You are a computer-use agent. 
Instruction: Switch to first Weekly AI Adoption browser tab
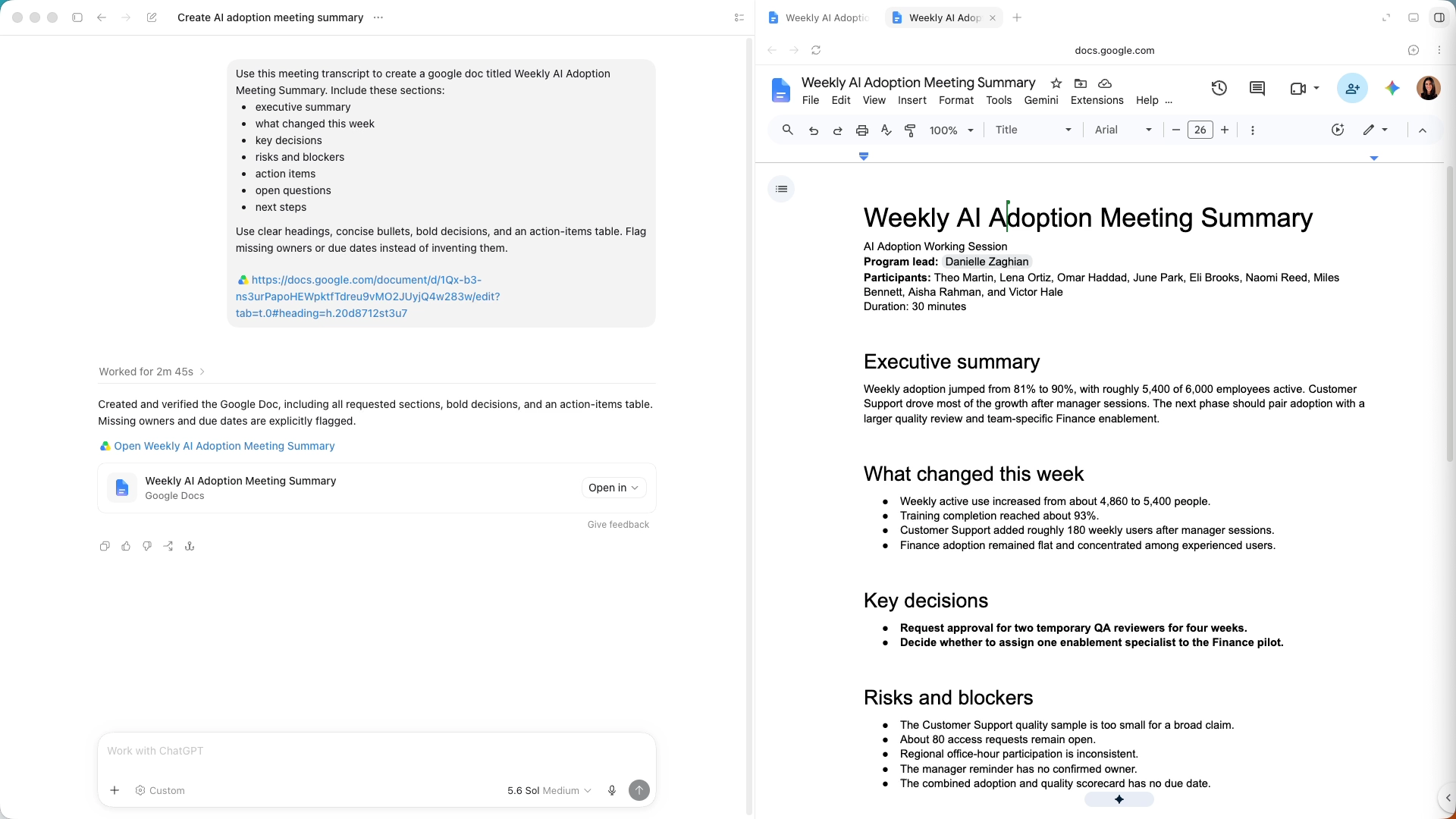click(x=820, y=17)
